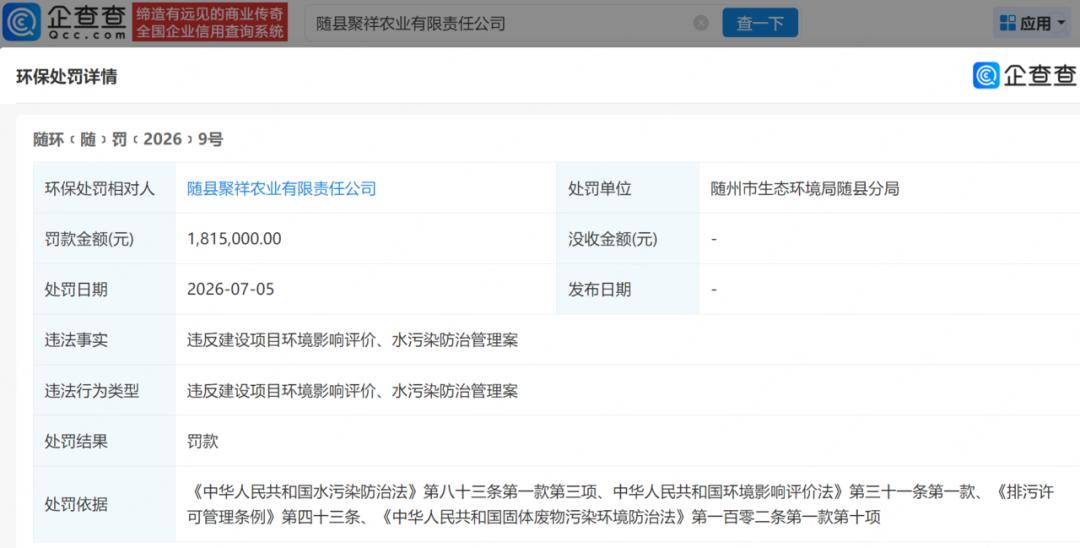The height and width of the screenshot is (548, 1080).
Task: Select the document number 随环（随）罚（2026）9号
Action: [x=128, y=139]
